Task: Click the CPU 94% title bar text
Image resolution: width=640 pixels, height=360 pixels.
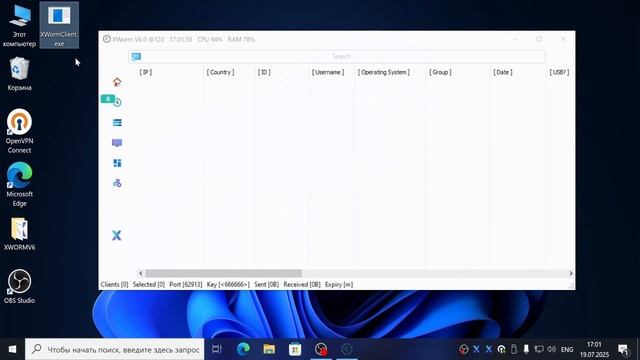Action: 210,40
